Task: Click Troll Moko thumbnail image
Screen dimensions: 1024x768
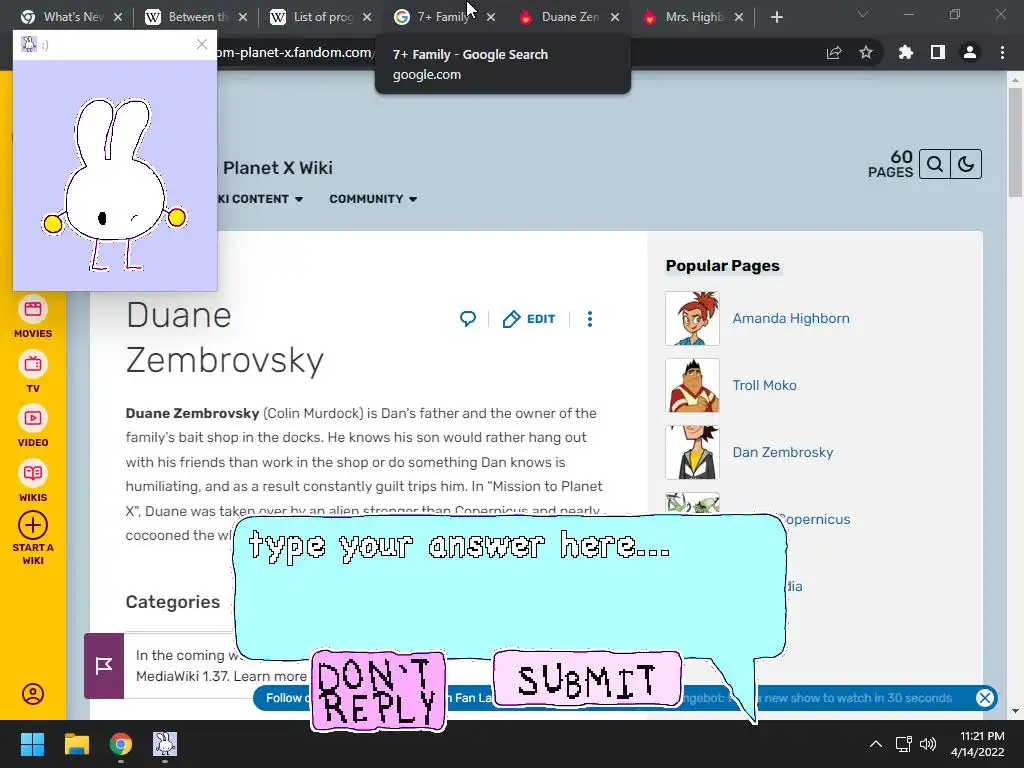Action: 692,385
